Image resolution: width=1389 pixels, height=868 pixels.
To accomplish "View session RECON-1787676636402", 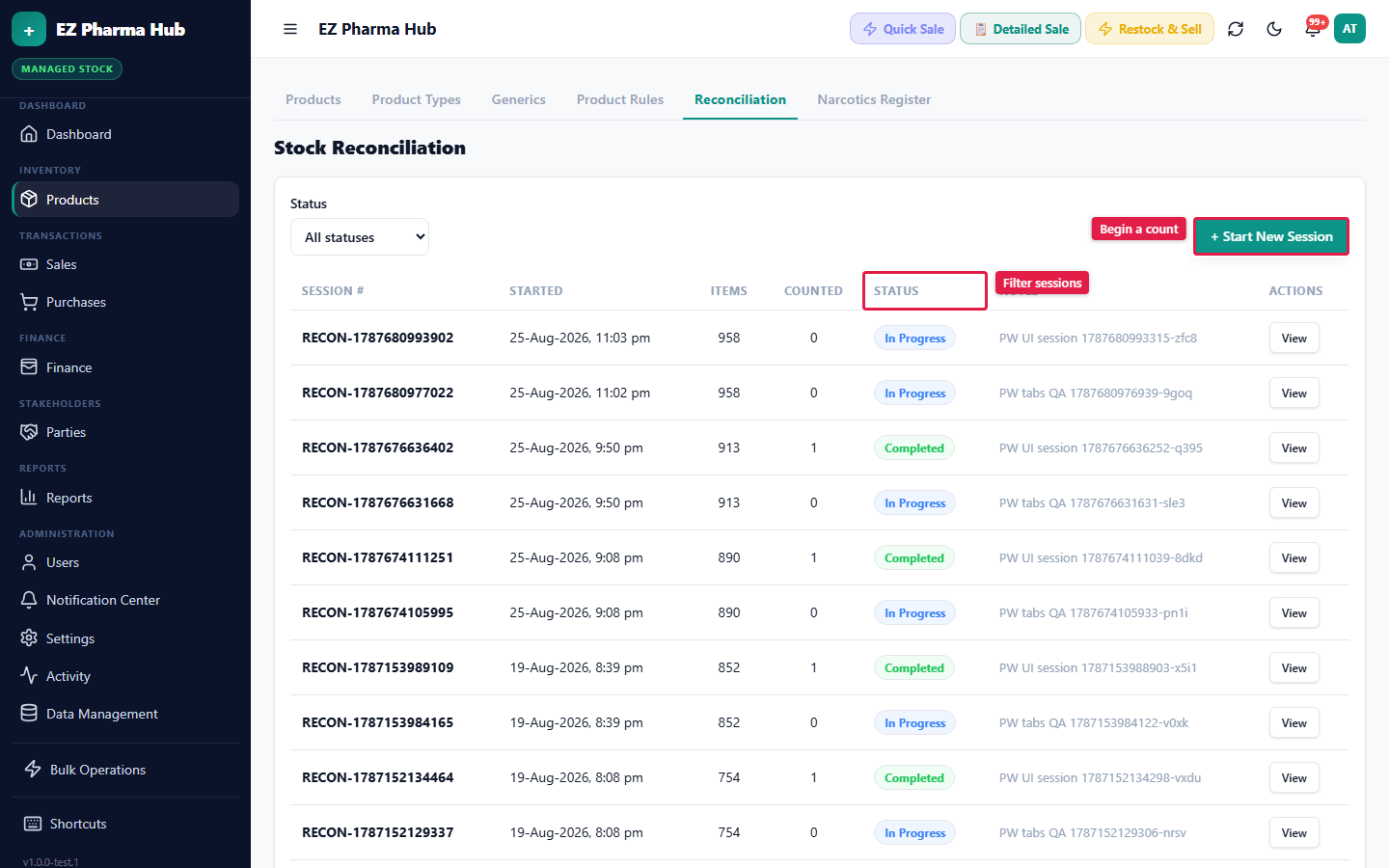I will (1294, 448).
